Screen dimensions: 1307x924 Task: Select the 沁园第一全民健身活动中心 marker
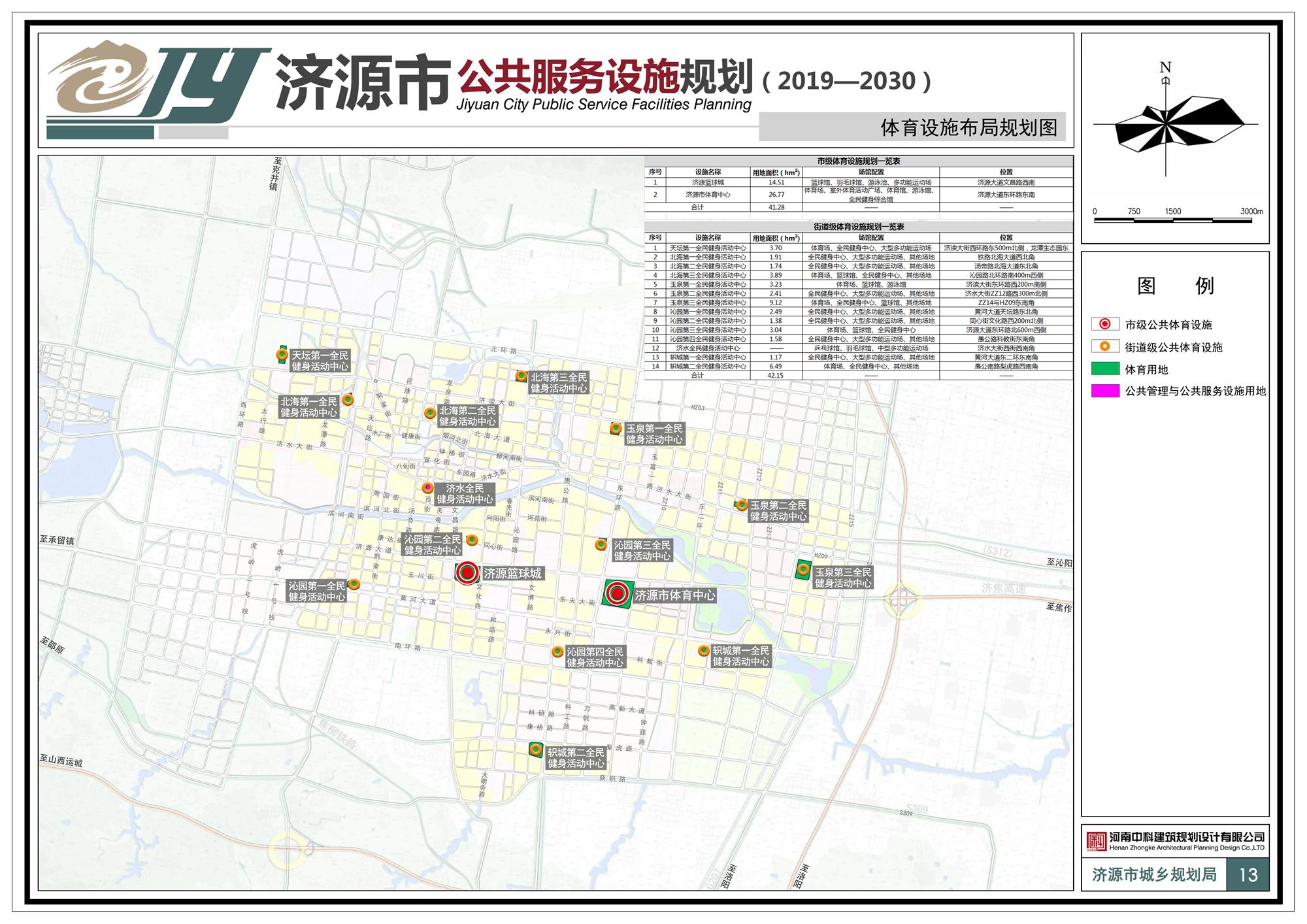[x=354, y=584]
